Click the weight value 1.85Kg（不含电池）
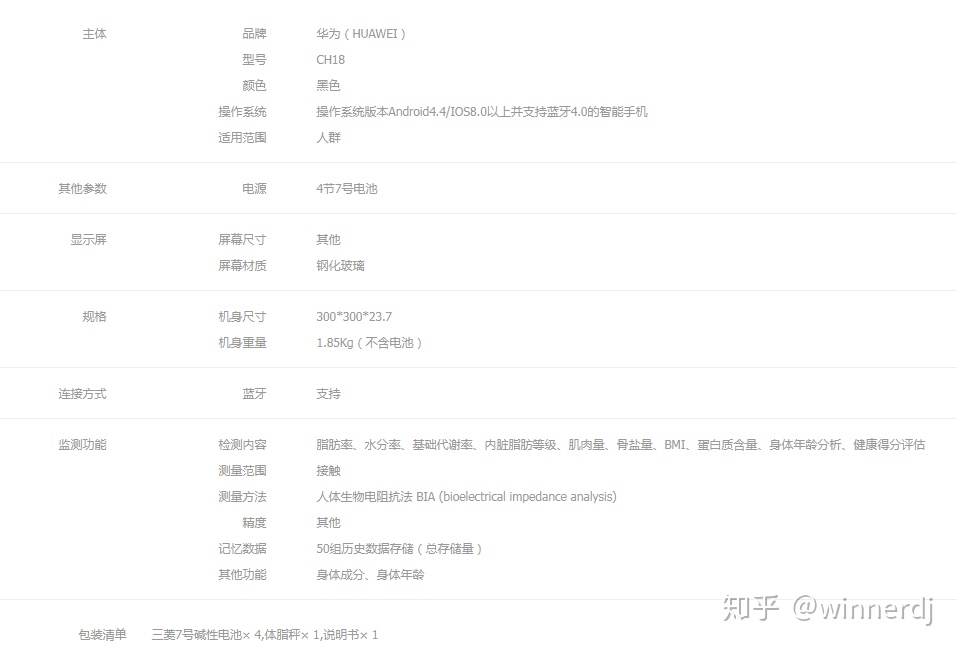The height and width of the screenshot is (652, 957). point(369,343)
